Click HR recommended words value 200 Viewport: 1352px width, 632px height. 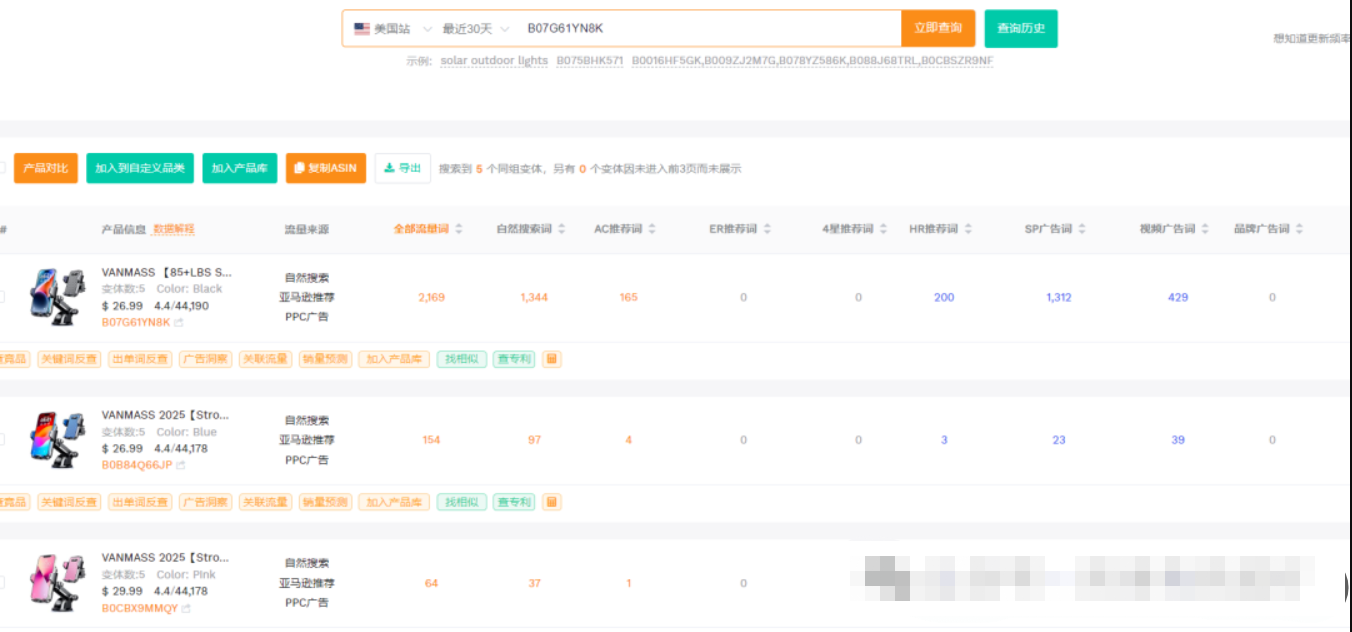pos(944,297)
